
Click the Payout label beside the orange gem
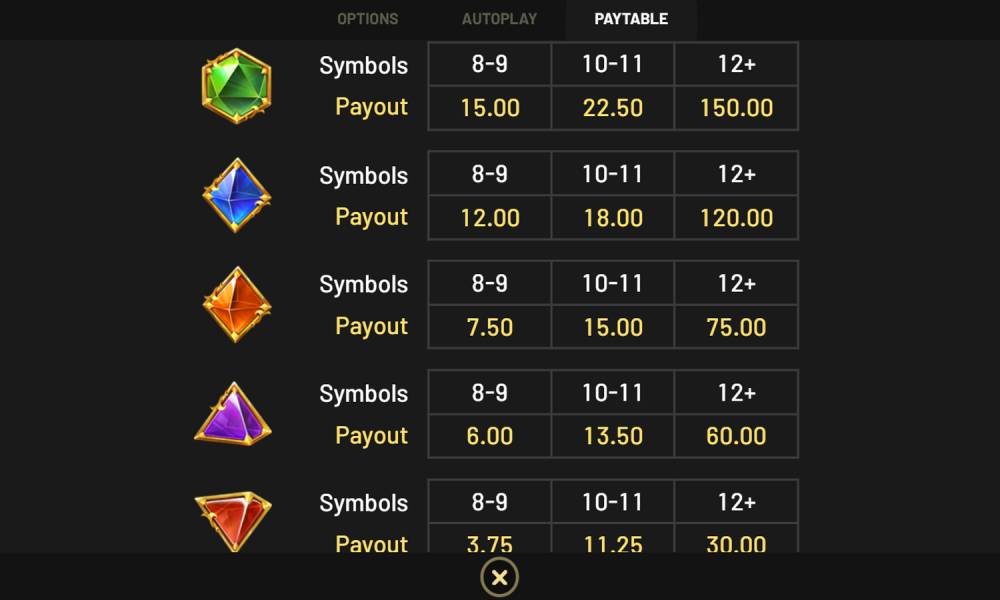(x=371, y=326)
